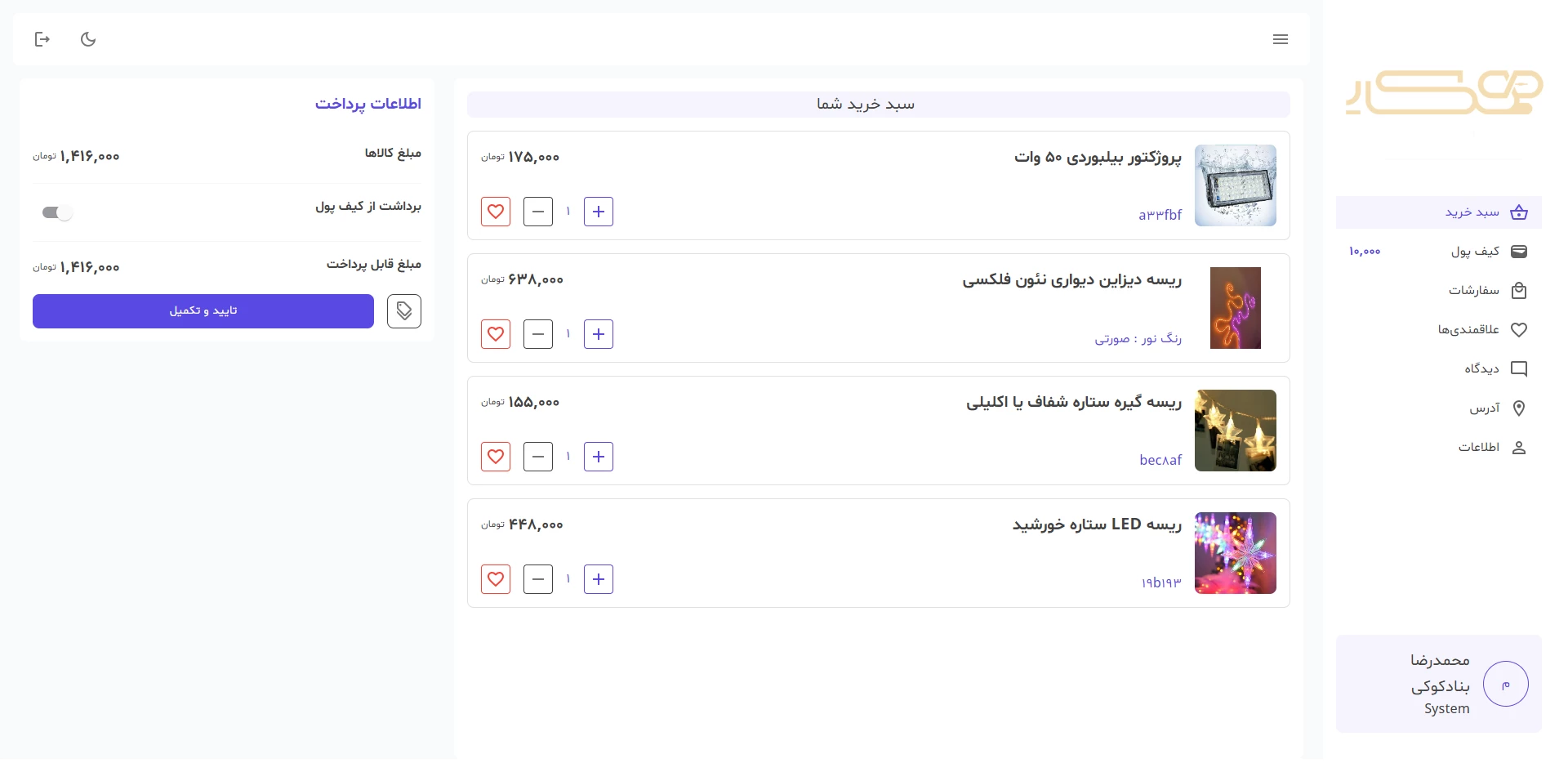Add ریسه دیزاین دیواری نئون to favorites
The width and height of the screenshot is (1568, 772).
tap(496, 334)
